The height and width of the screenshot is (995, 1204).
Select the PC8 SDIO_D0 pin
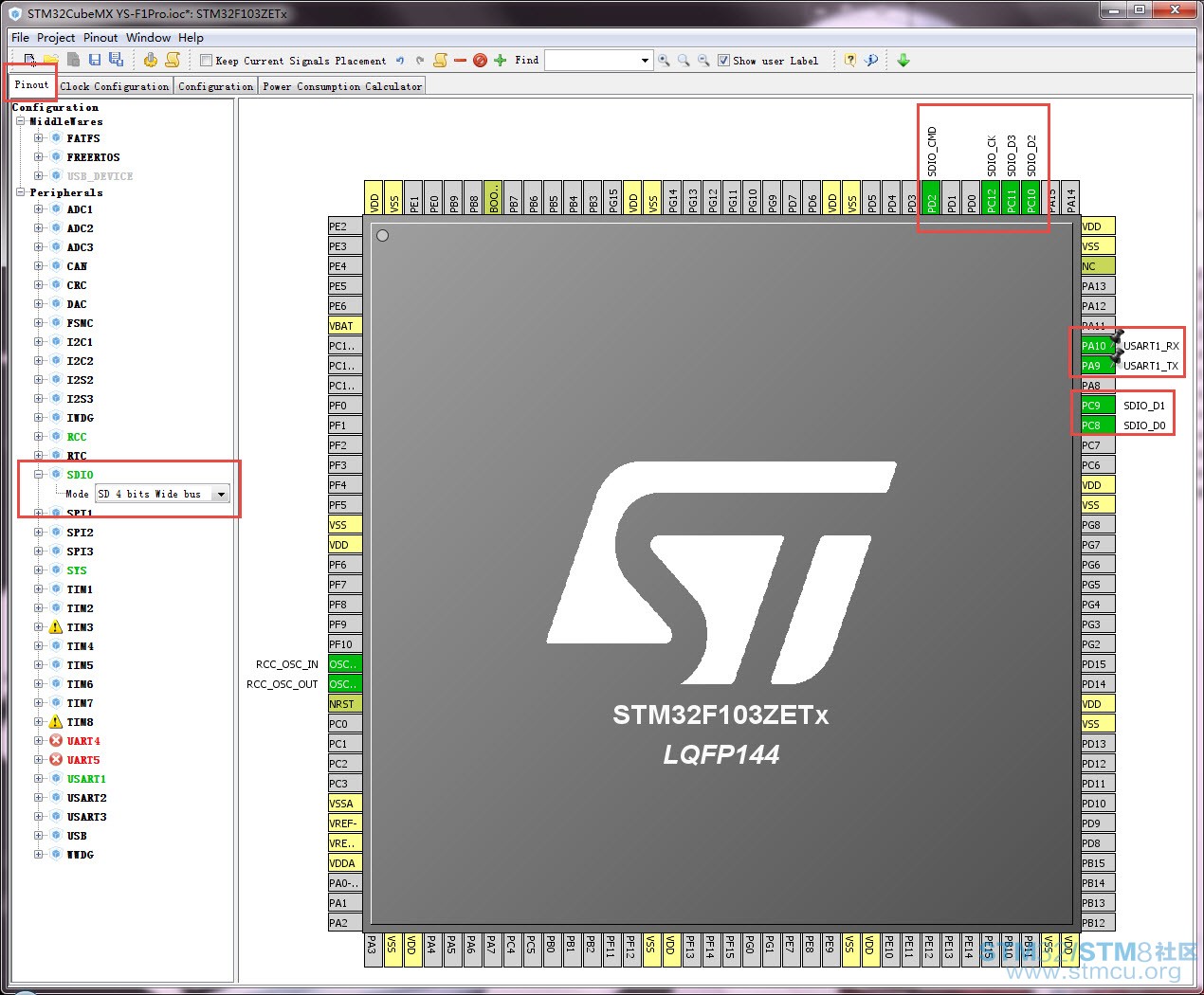[1098, 425]
